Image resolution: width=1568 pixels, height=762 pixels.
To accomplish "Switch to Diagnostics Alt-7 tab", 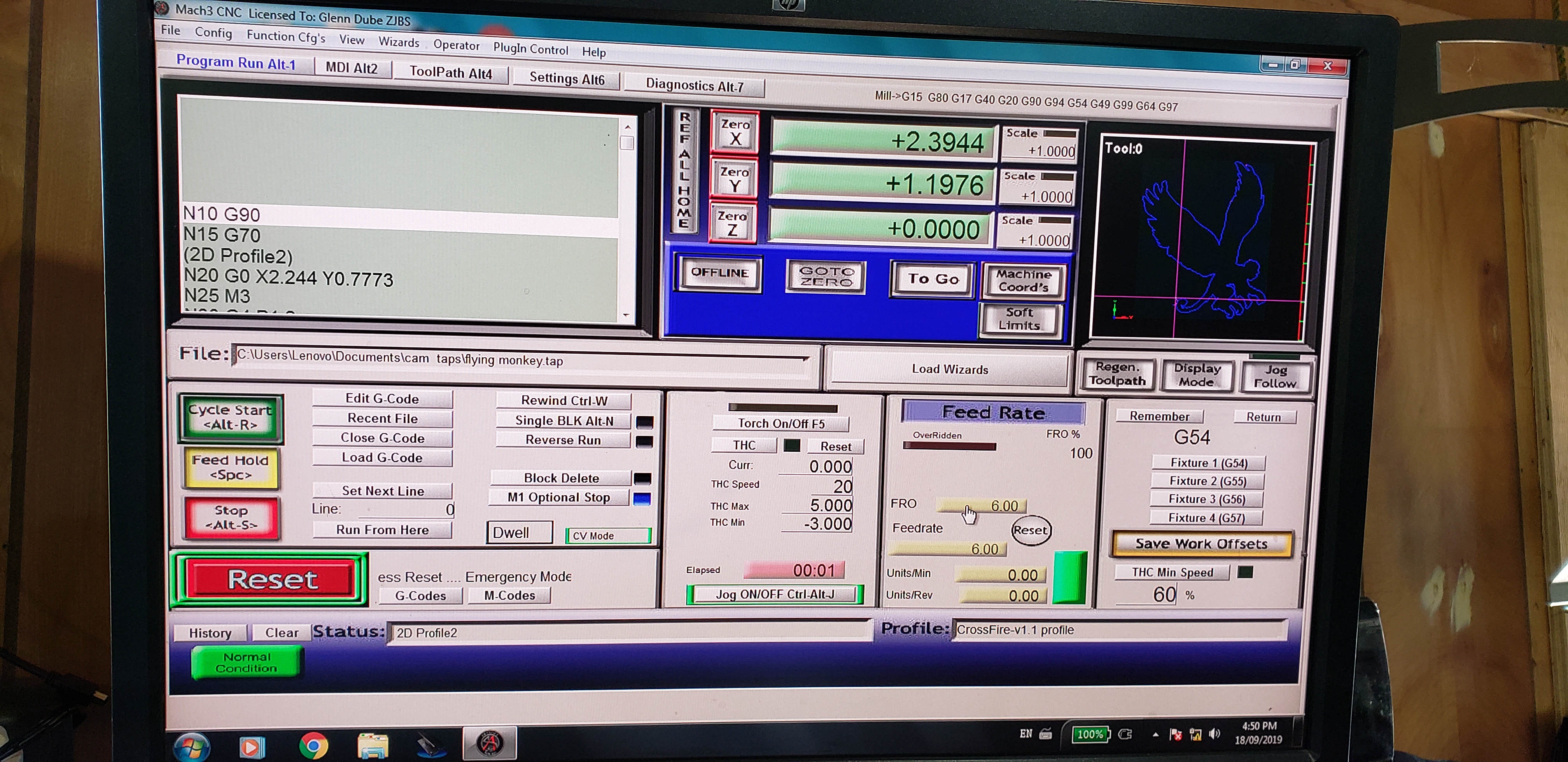I will coord(695,85).
